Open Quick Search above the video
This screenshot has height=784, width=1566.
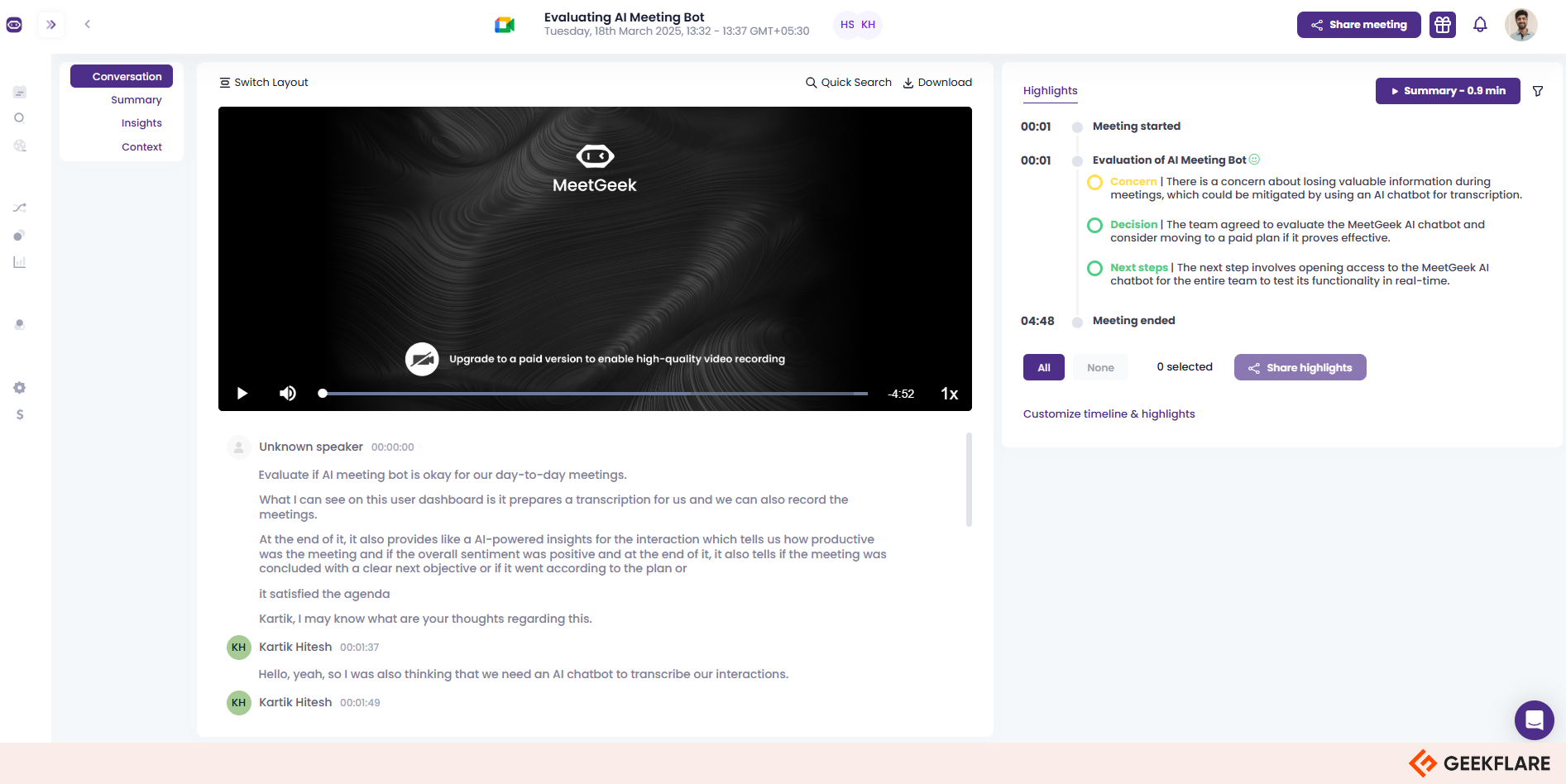coord(848,82)
